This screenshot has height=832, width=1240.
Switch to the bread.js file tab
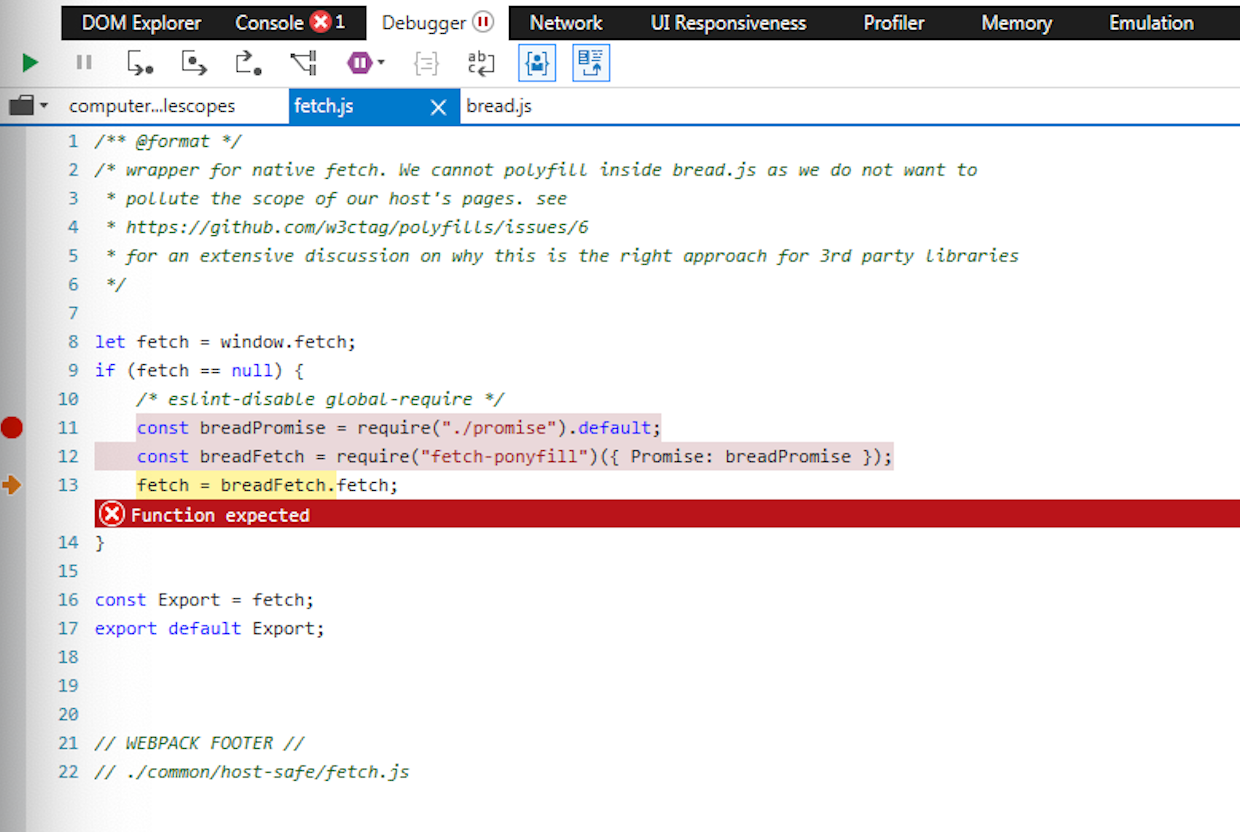click(x=499, y=106)
